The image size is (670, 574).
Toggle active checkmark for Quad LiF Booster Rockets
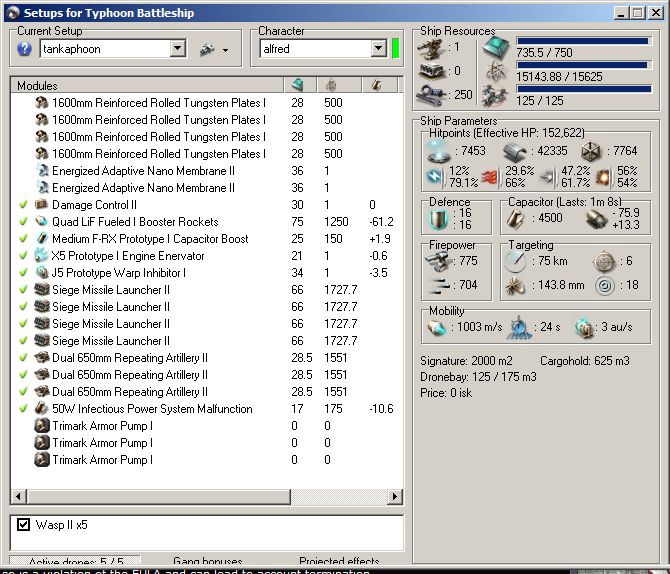[24, 222]
